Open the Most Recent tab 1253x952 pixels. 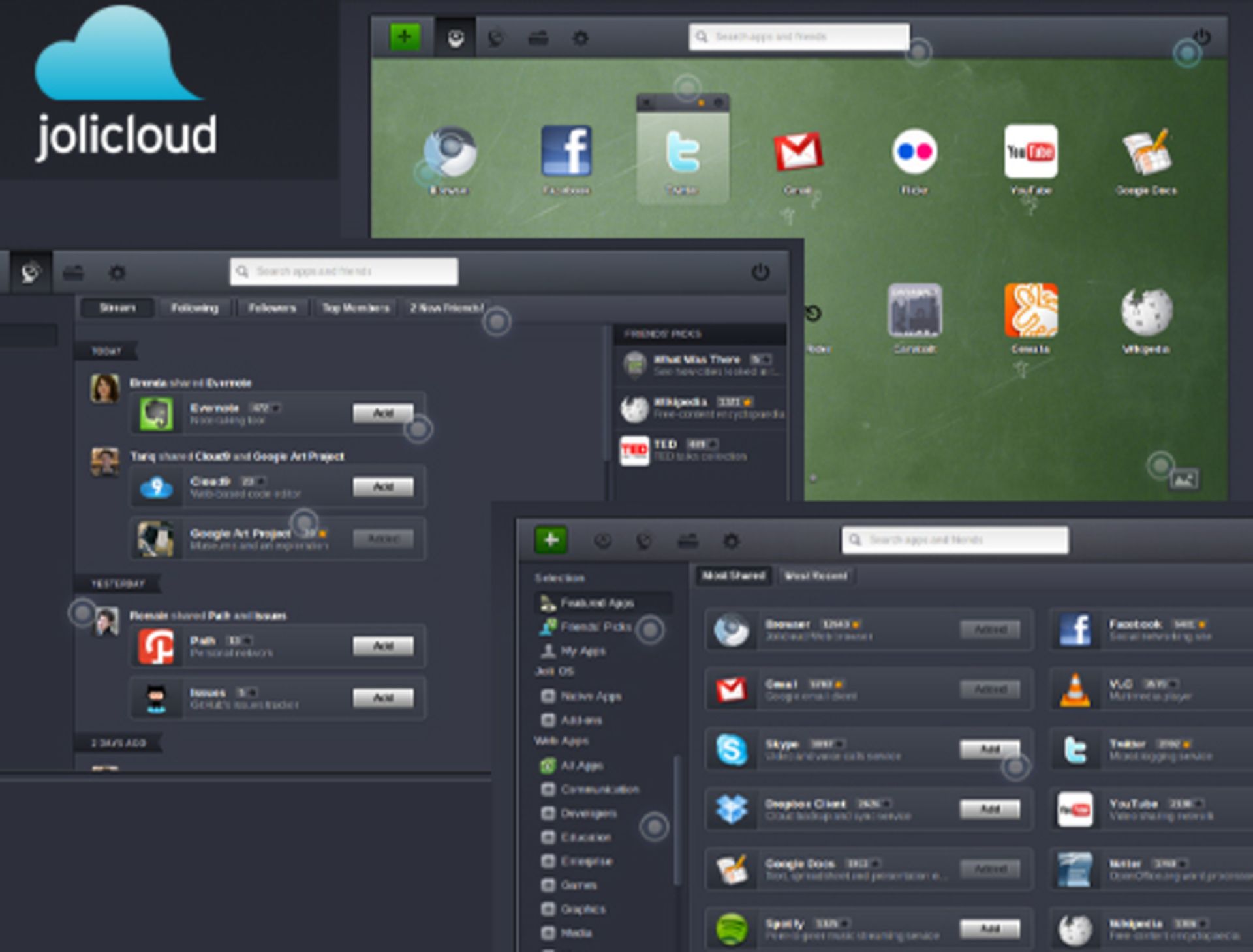818,576
